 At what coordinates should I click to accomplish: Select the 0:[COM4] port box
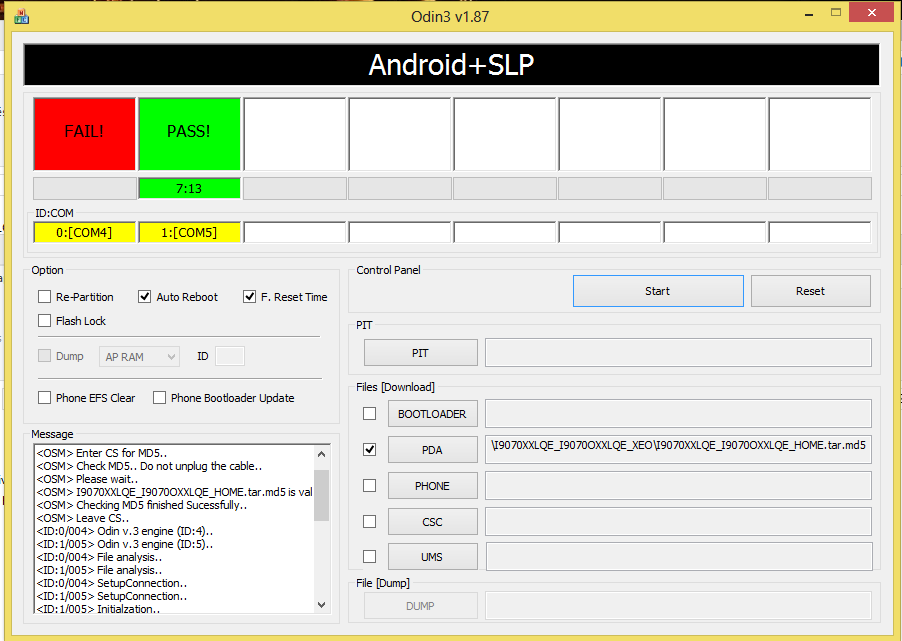(85, 232)
